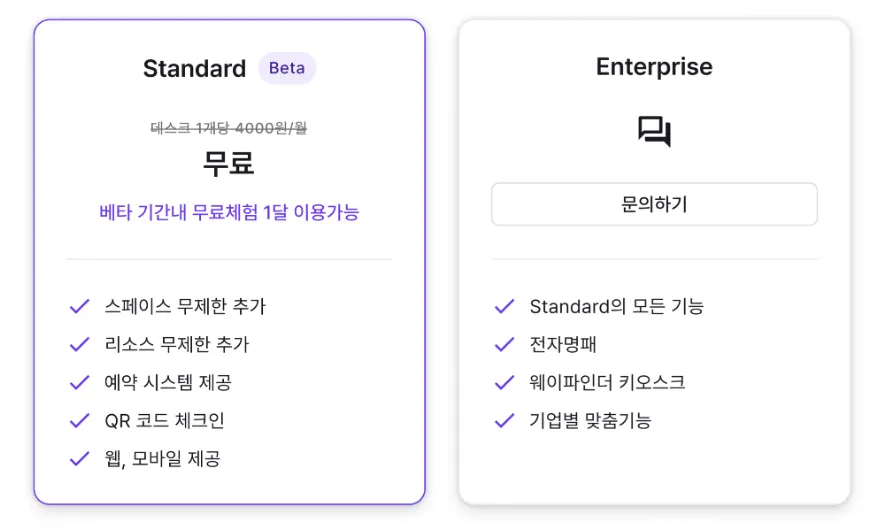Click checkmark beside 기업별 맞춤기능
This screenshot has width=888, height=530.
point(505,420)
